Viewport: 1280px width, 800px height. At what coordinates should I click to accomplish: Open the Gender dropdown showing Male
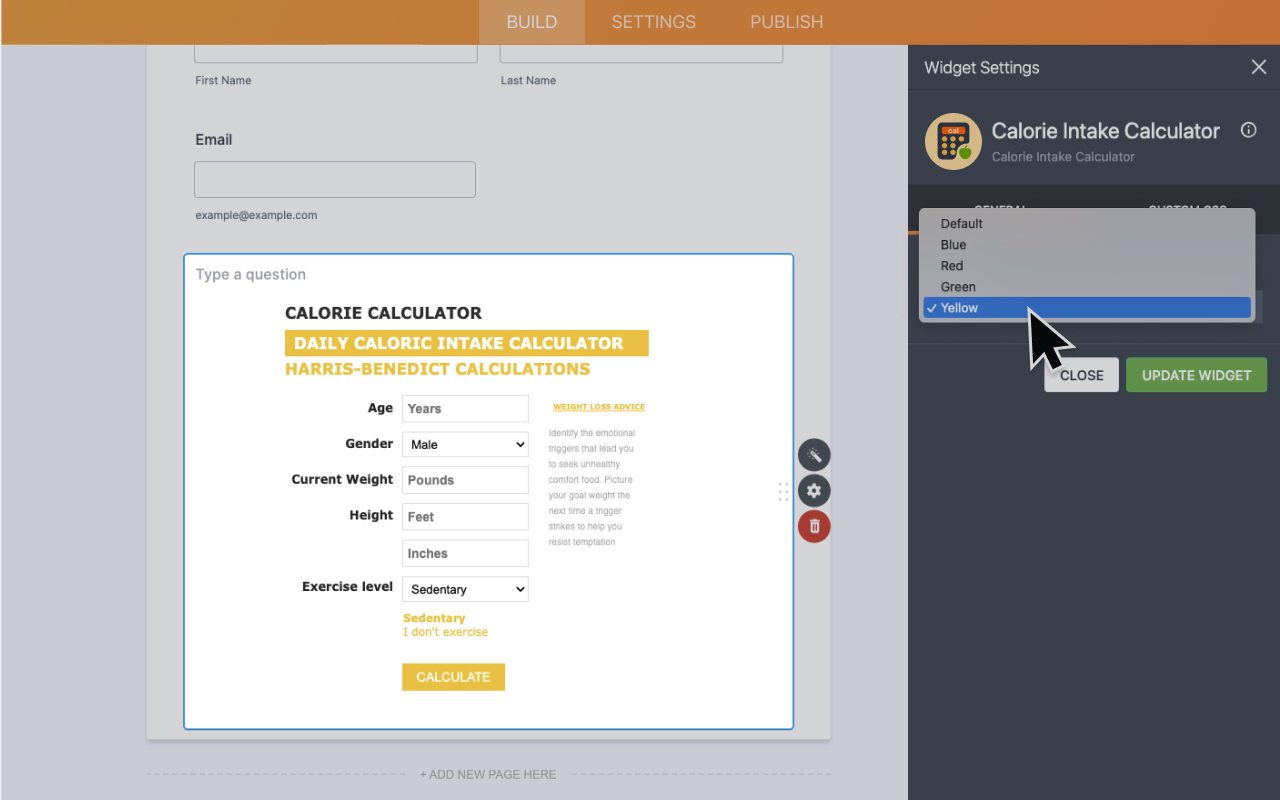tap(464, 443)
